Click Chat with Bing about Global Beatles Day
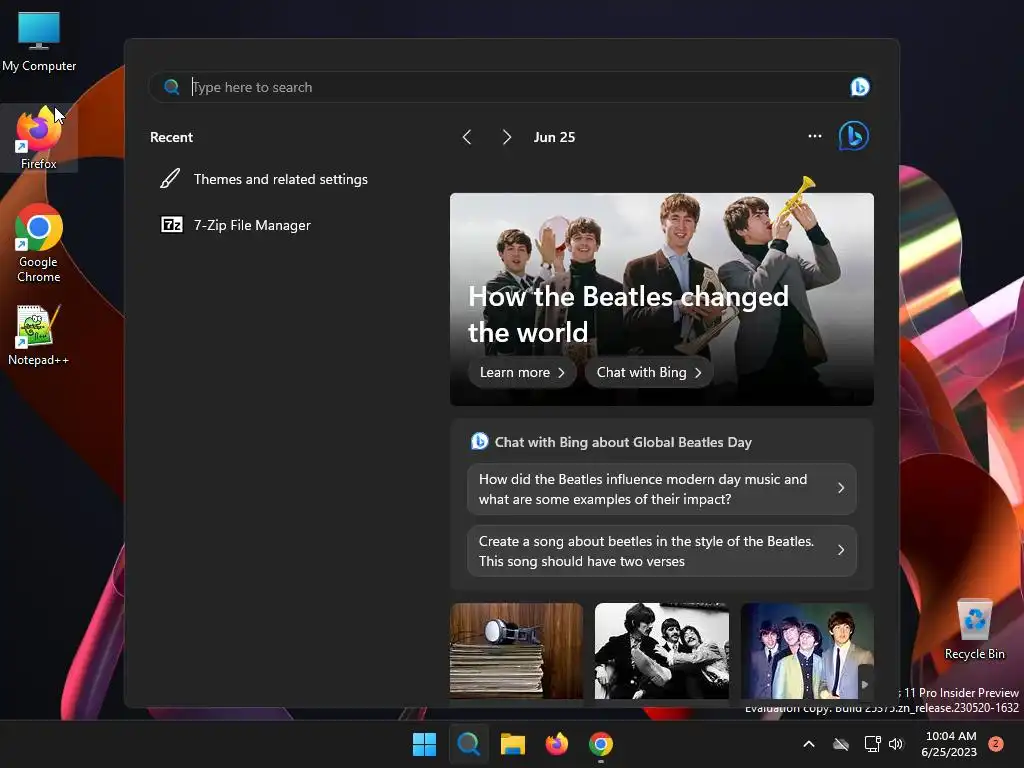Image resolution: width=1024 pixels, height=768 pixels. (x=623, y=442)
